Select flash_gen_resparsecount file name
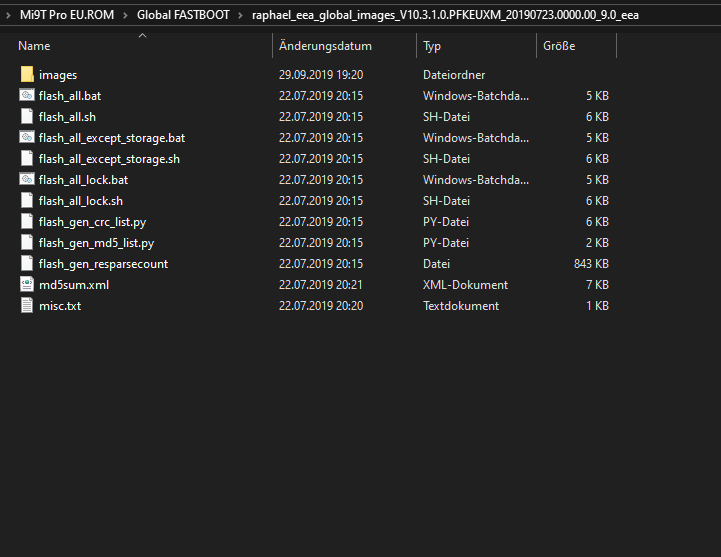The image size is (721, 557). pos(103,264)
